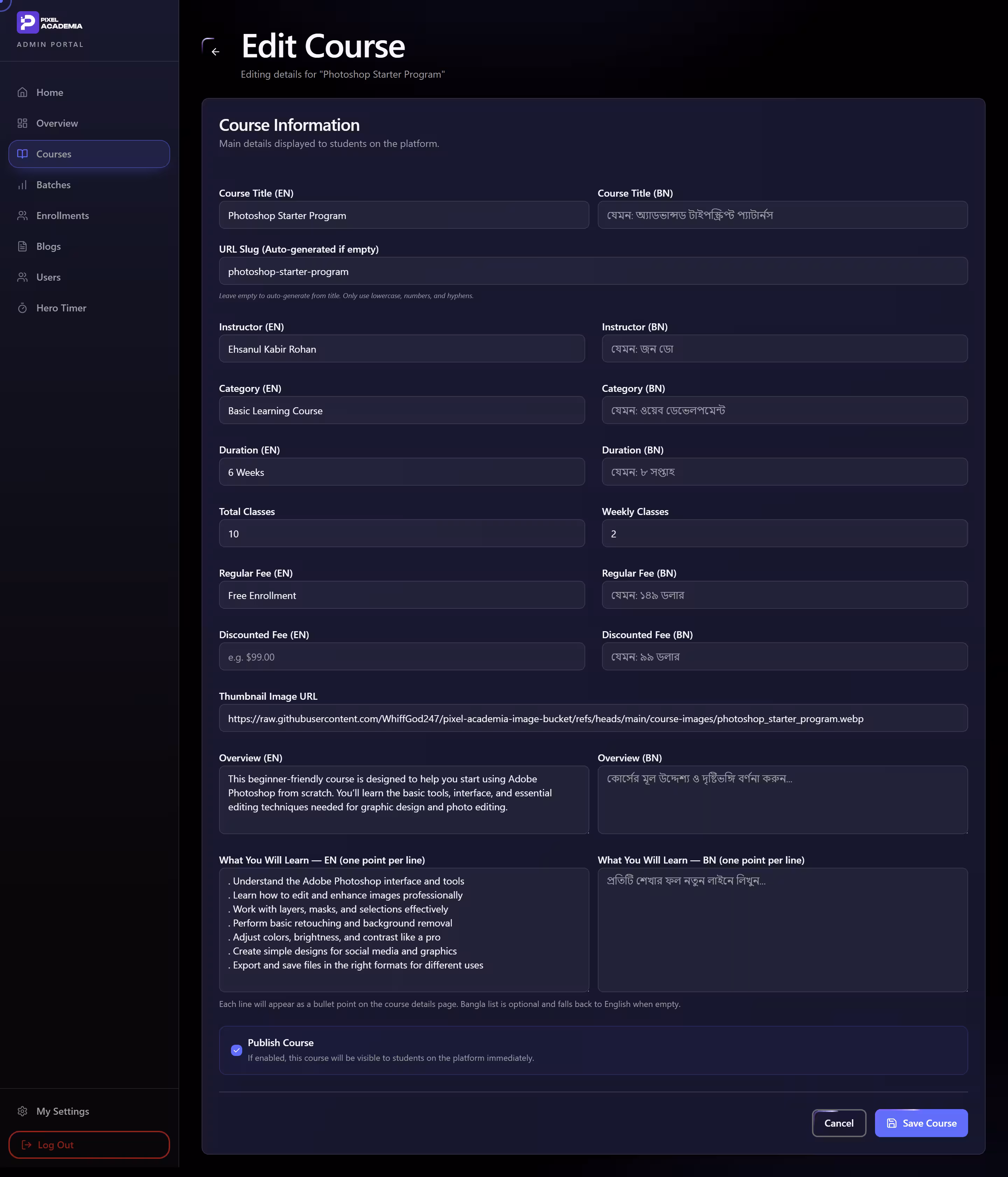Select Batches in the sidebar

(x=89, y=185)
